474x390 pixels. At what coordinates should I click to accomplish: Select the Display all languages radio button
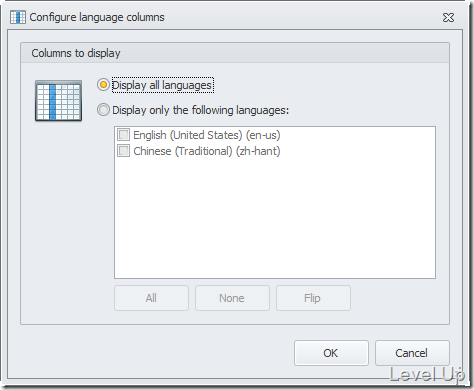(103, 85)
